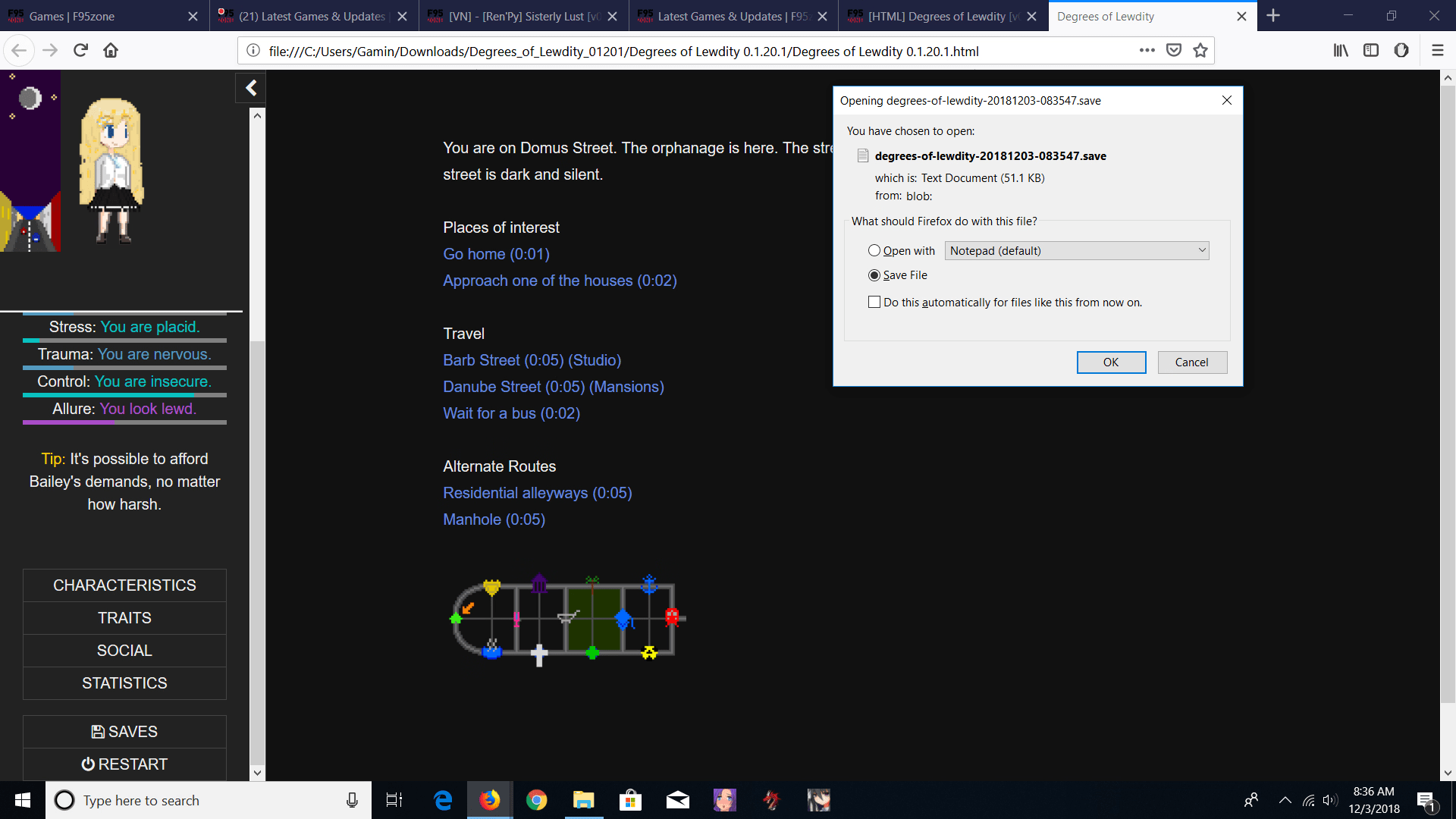The height and width of the screenshot is (819, 1456).
Task: Open File Explorer from the taskbar
Action: coord(583,800)
